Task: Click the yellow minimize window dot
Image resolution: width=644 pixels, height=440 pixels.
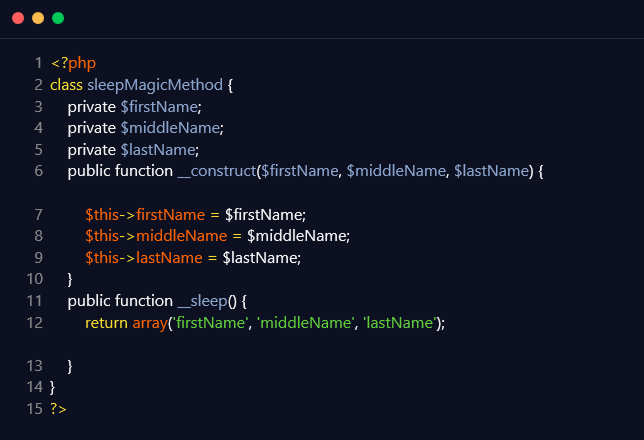Action: (x=38, y=18)
